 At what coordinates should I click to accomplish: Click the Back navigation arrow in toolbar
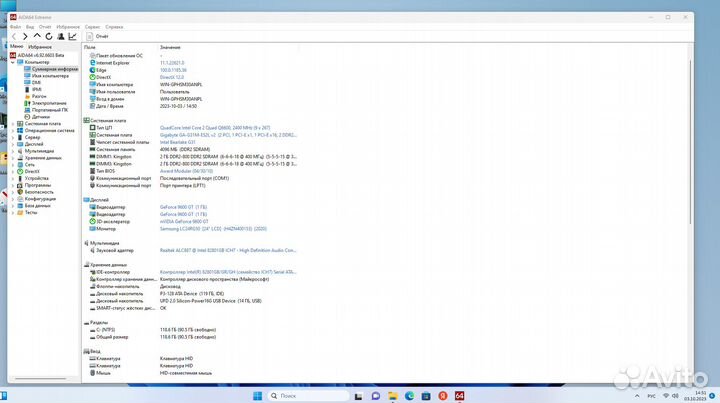13,36
